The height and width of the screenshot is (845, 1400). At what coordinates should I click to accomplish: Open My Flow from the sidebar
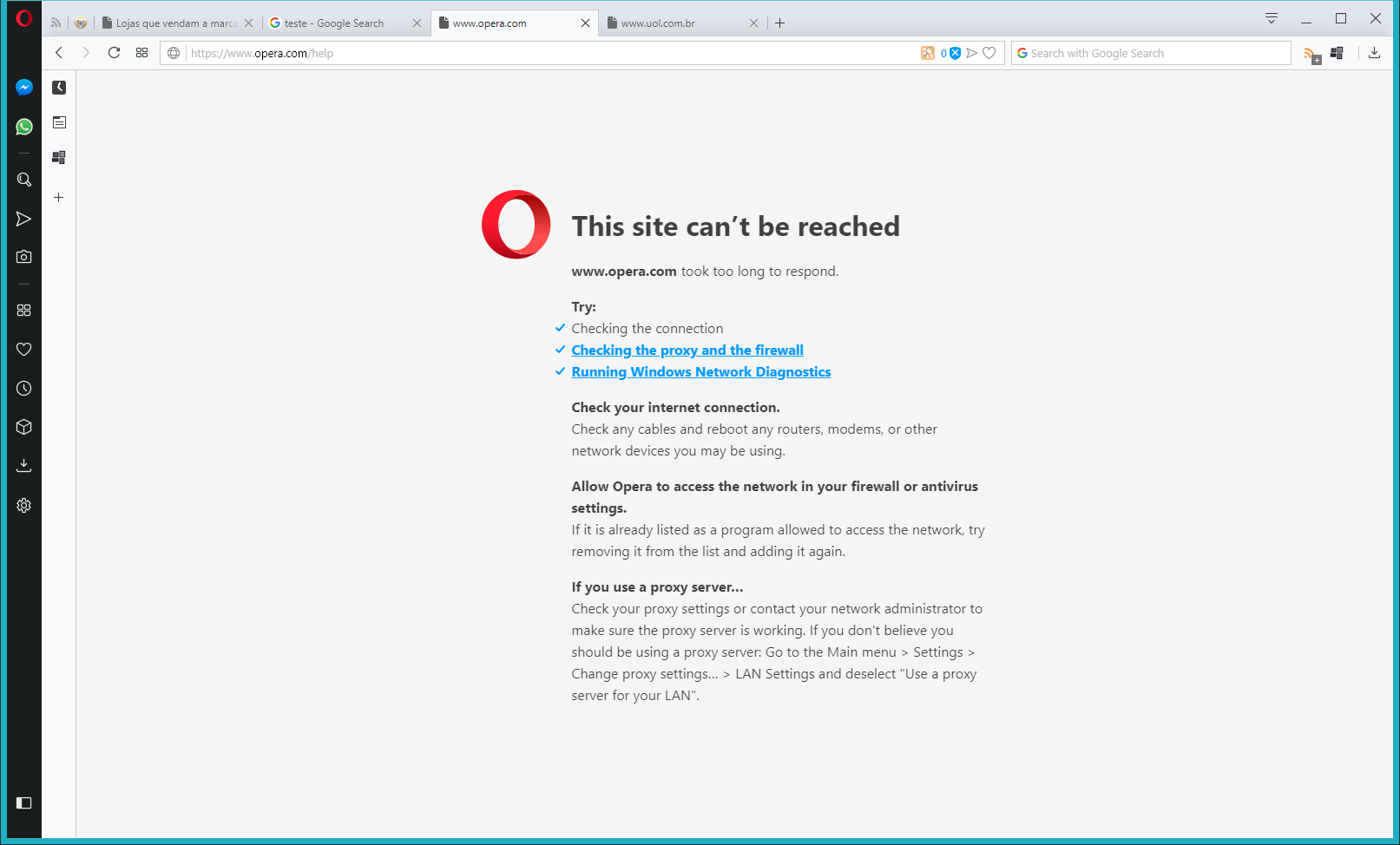click(24, 219)
